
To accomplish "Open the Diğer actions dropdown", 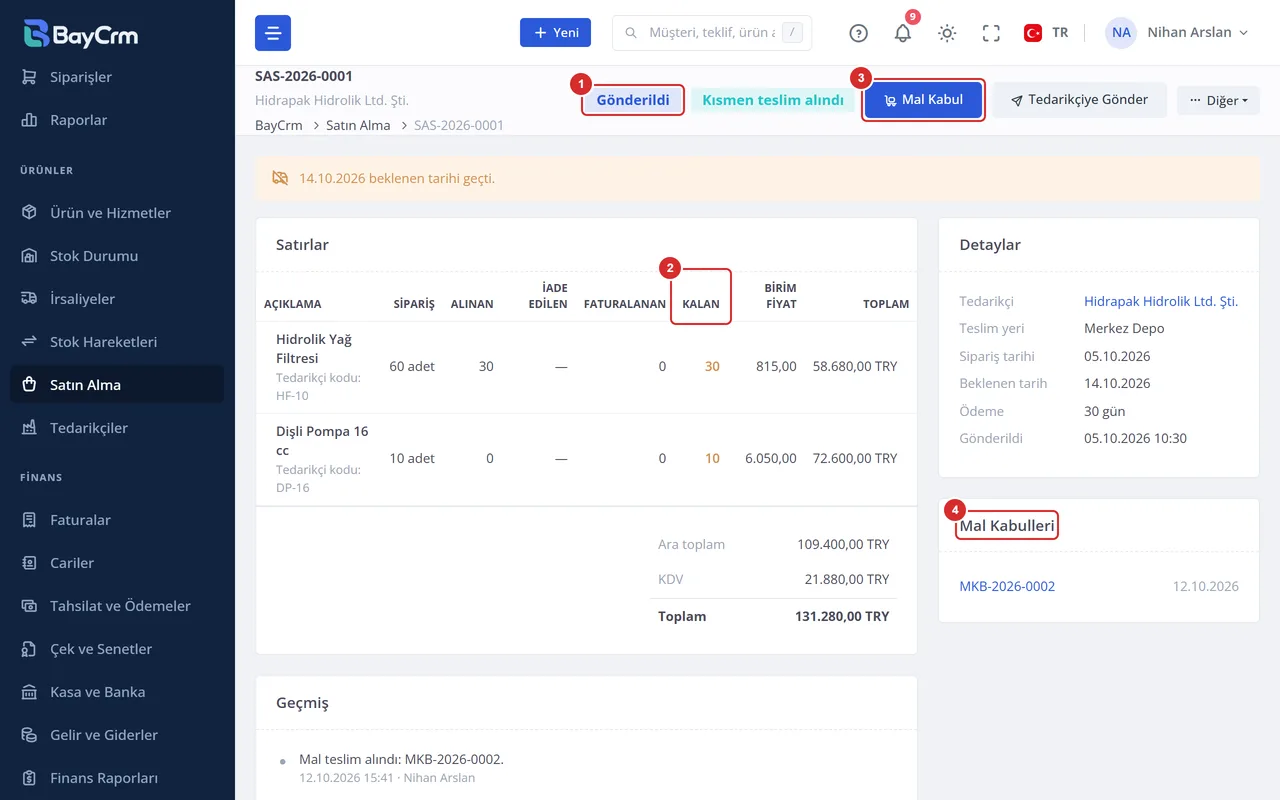I will [1218, 100].
